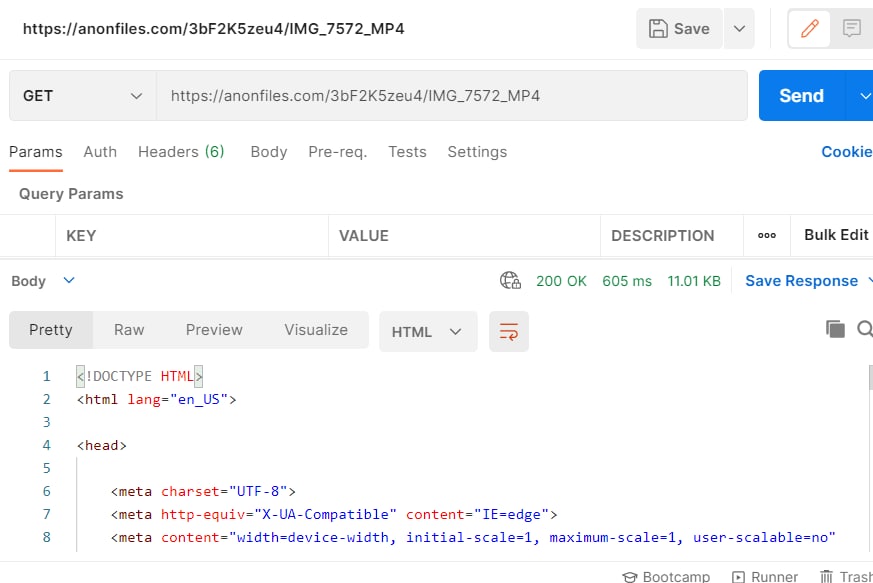Click the 605 ms response time

click(627, 281)
